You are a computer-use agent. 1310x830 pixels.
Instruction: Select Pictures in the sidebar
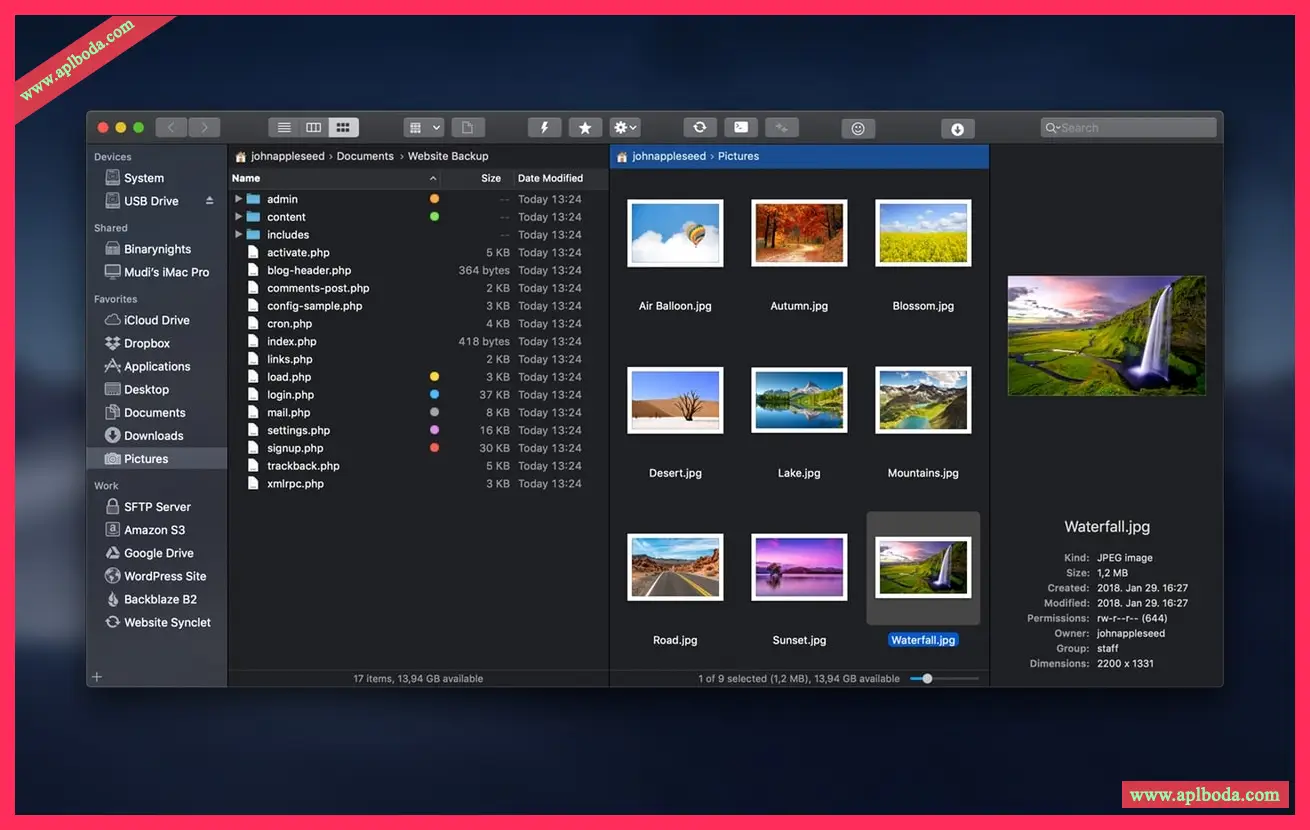click(x=157, y=458)
